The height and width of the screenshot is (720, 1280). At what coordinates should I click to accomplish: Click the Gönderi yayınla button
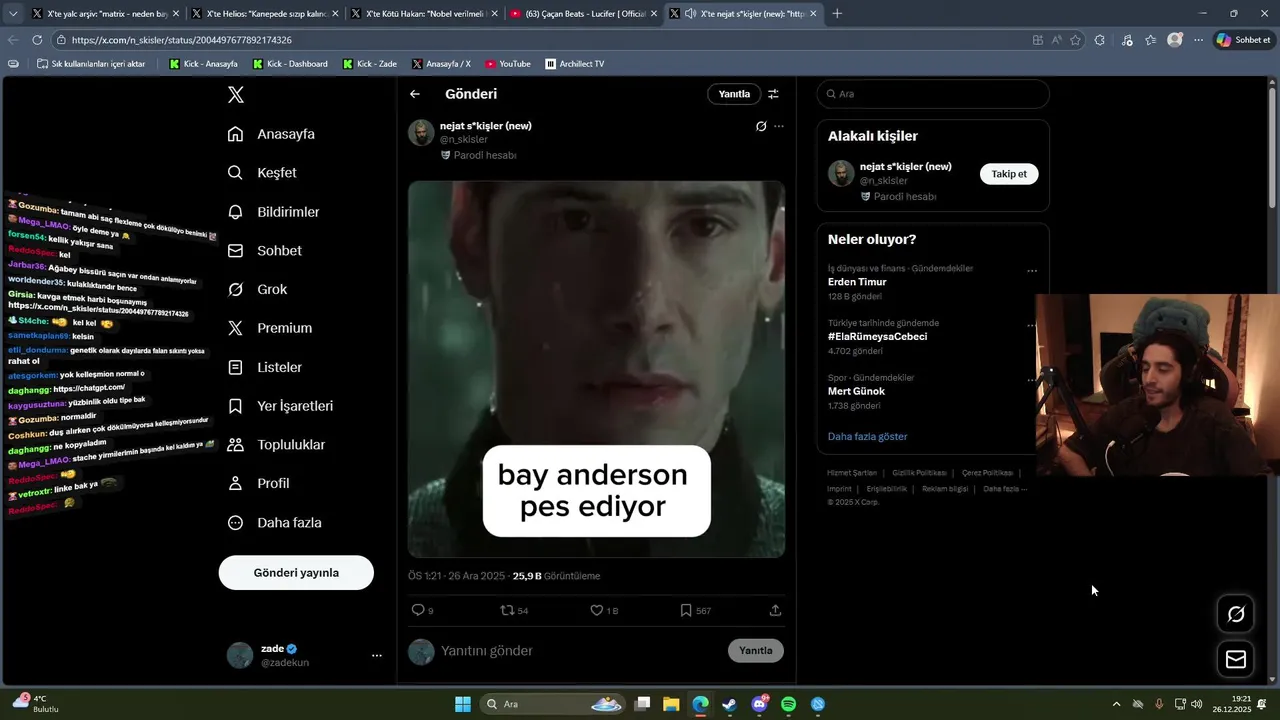tap(296, 573)
